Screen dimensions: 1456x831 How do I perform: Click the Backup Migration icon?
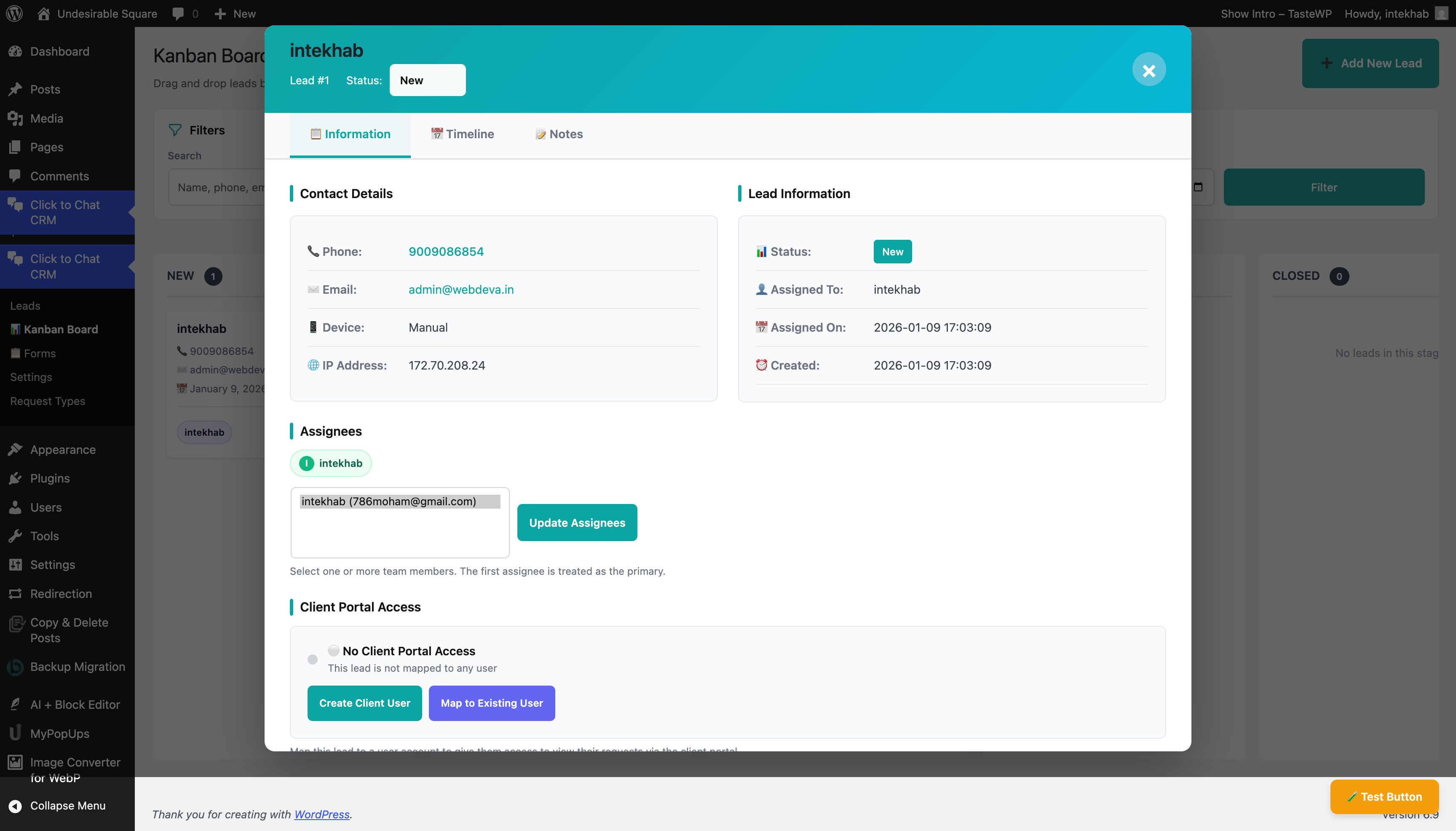16,667
